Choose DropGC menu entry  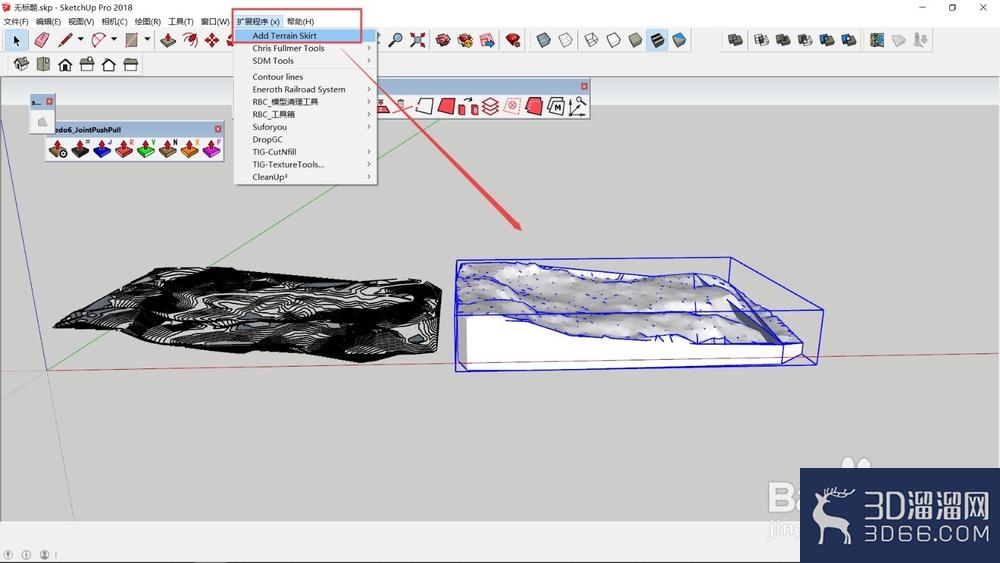[x=305, y=140]
